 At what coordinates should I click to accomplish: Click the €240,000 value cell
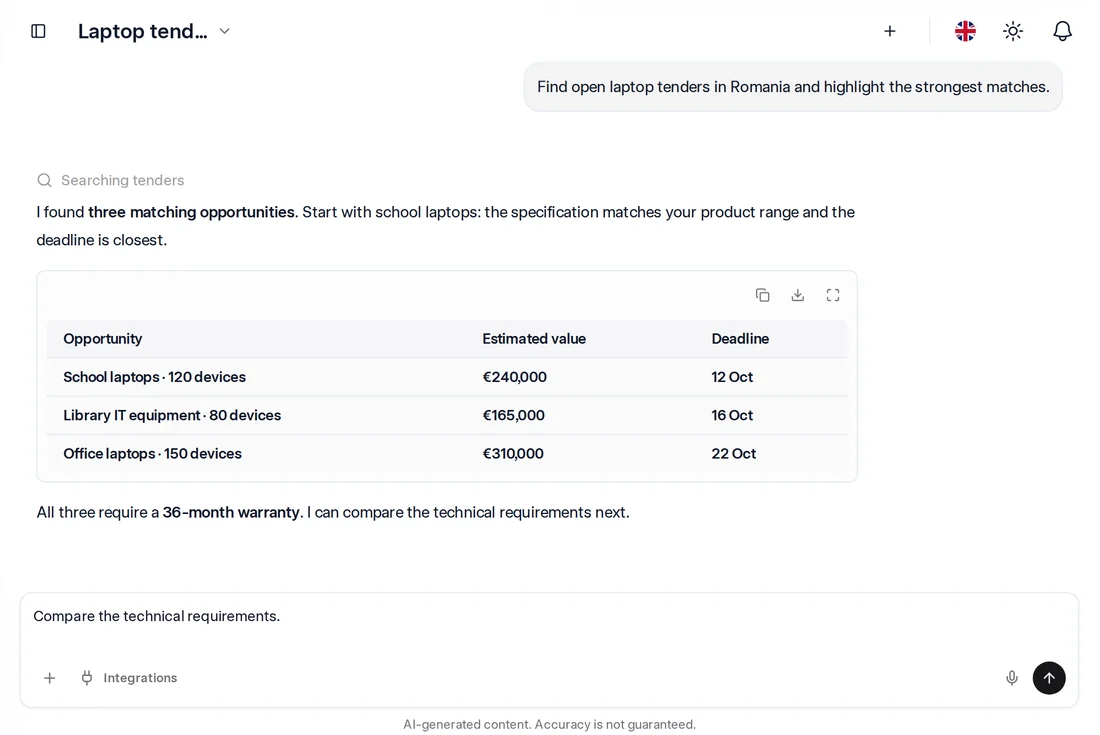(514, 377)
